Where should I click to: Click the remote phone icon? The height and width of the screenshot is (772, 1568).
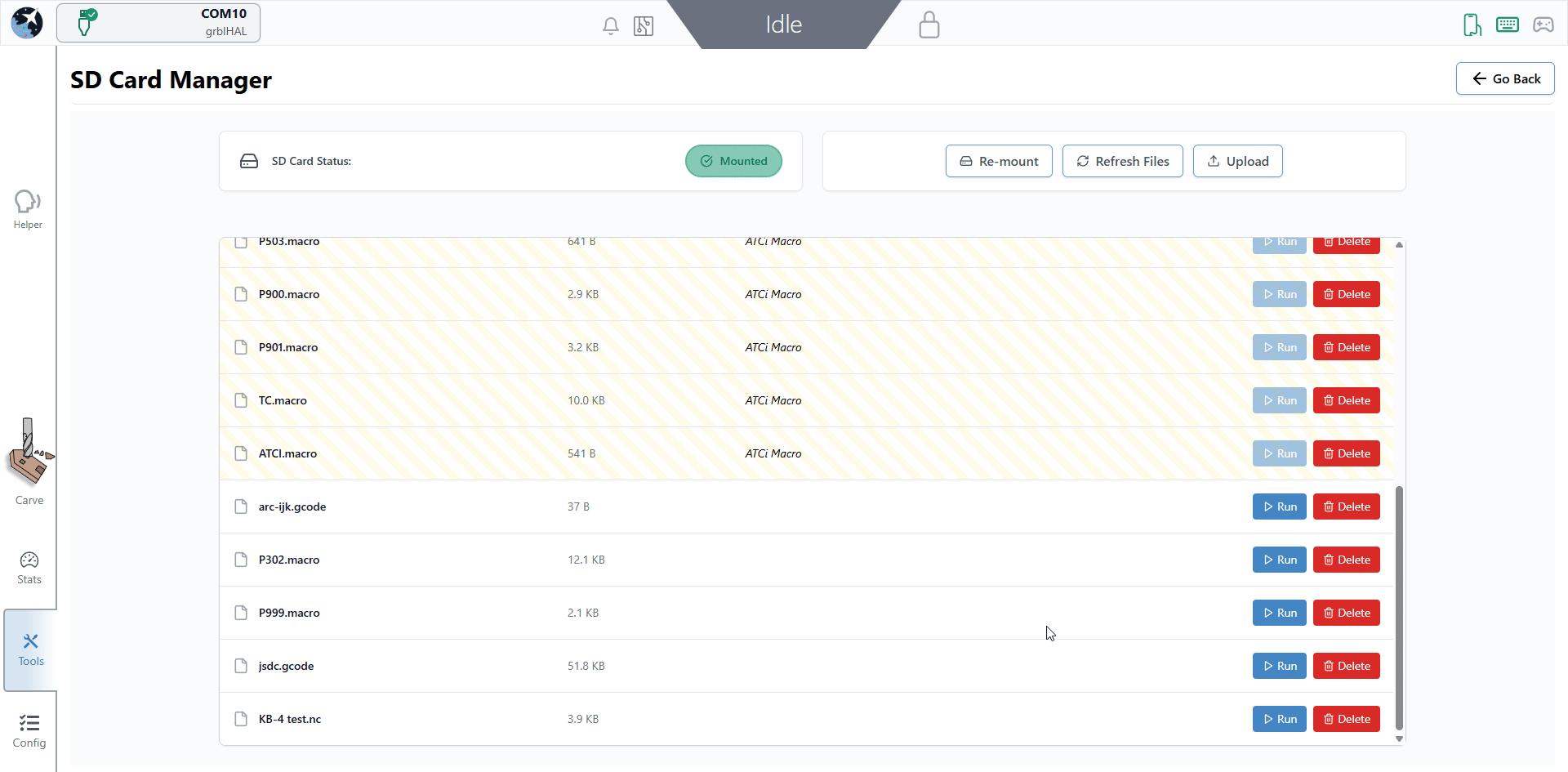click(x=1472, y=25)
